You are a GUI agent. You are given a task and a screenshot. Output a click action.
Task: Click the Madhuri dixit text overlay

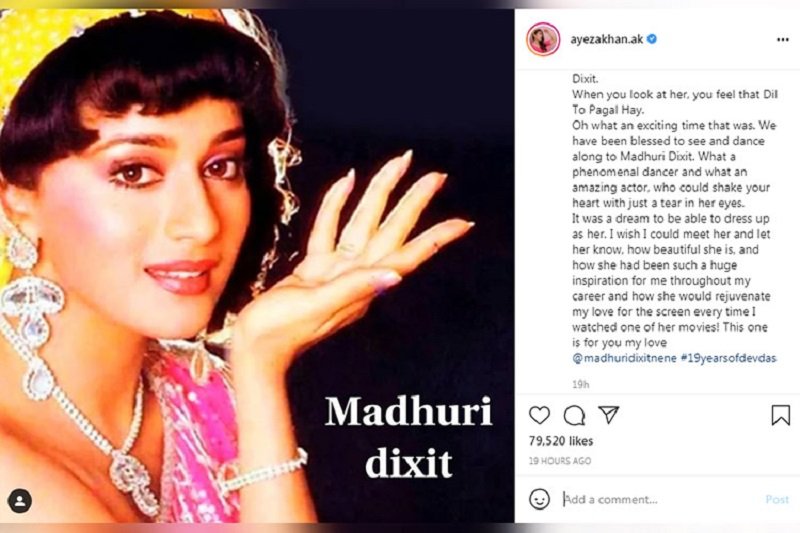[x=409, y=437]
